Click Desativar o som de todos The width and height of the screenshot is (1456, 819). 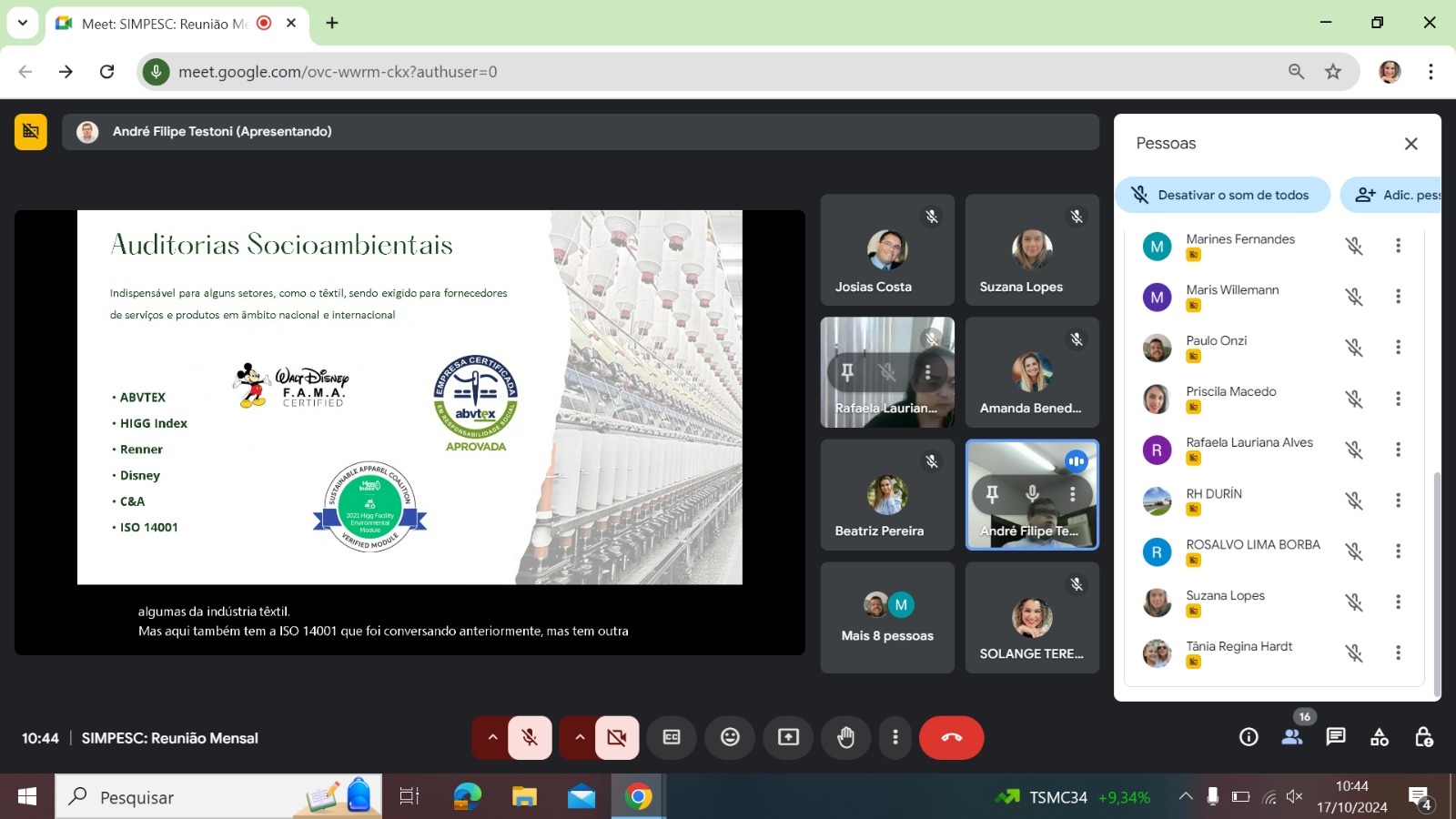[x=1221, y=195]
